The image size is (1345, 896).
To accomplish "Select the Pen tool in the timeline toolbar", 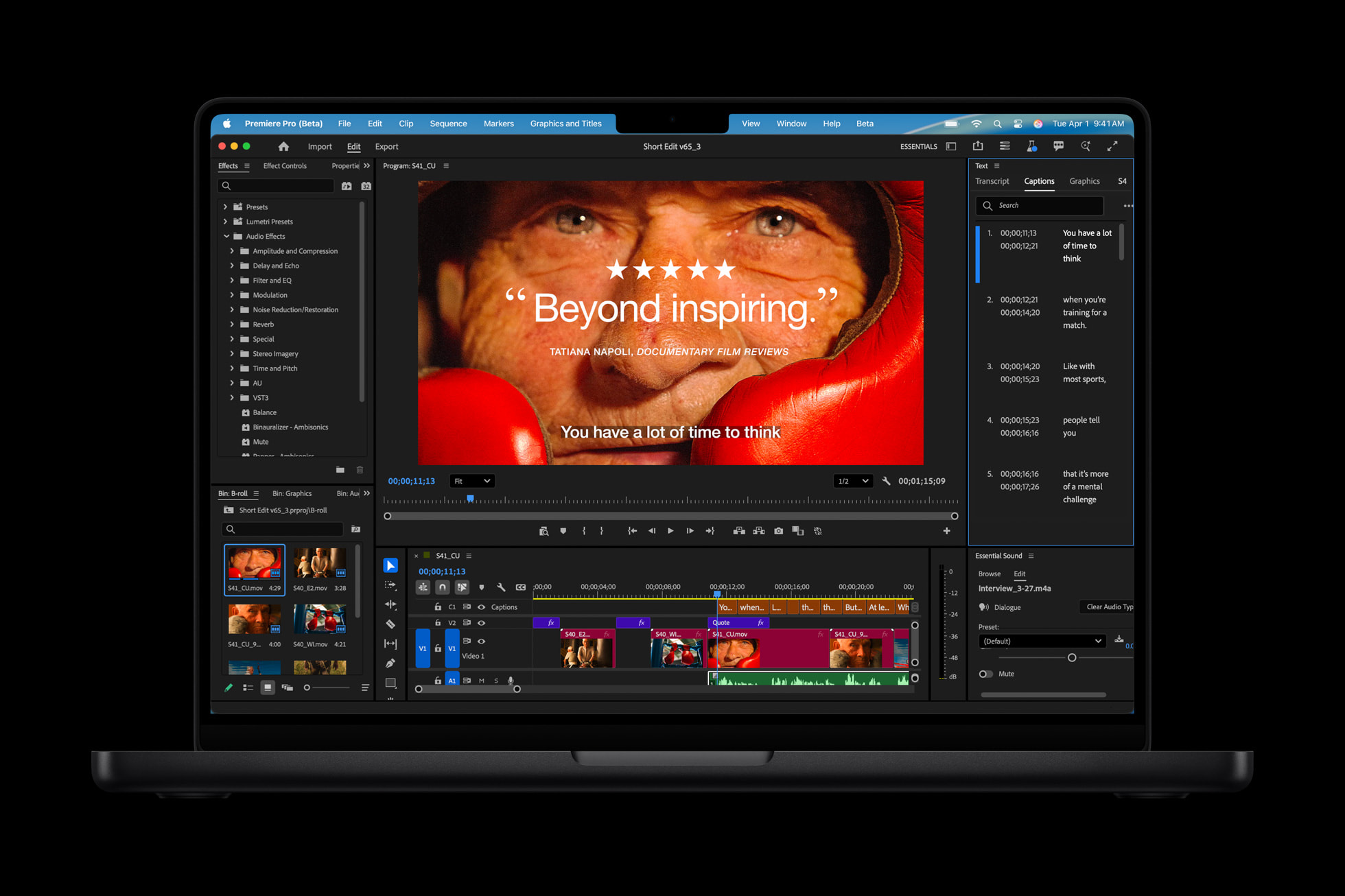I will 390,663.
